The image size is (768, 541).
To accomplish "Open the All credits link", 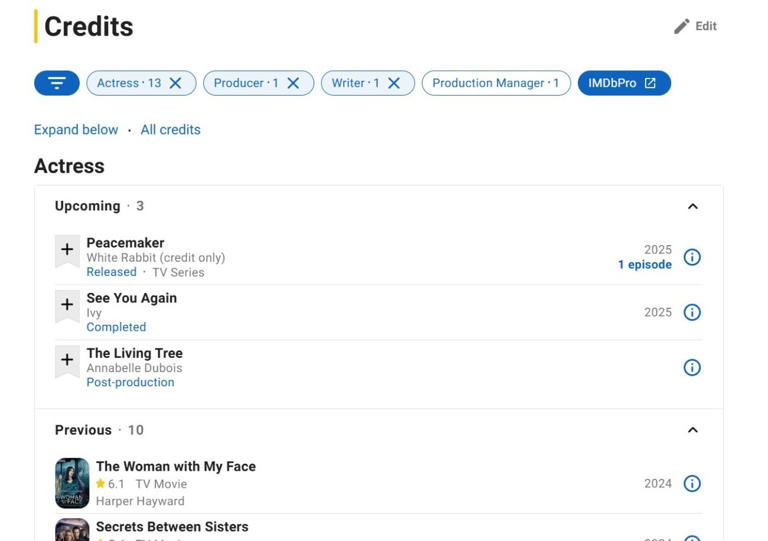I will click(x=171, y=130).
